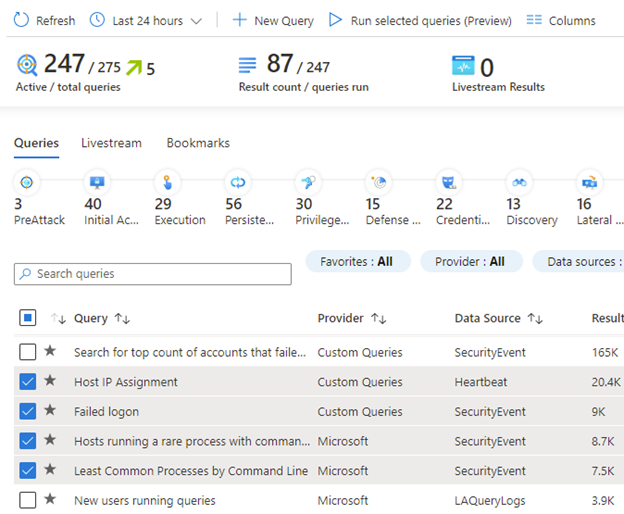Select the Lateral Movement tactic icon

(589, 183)
